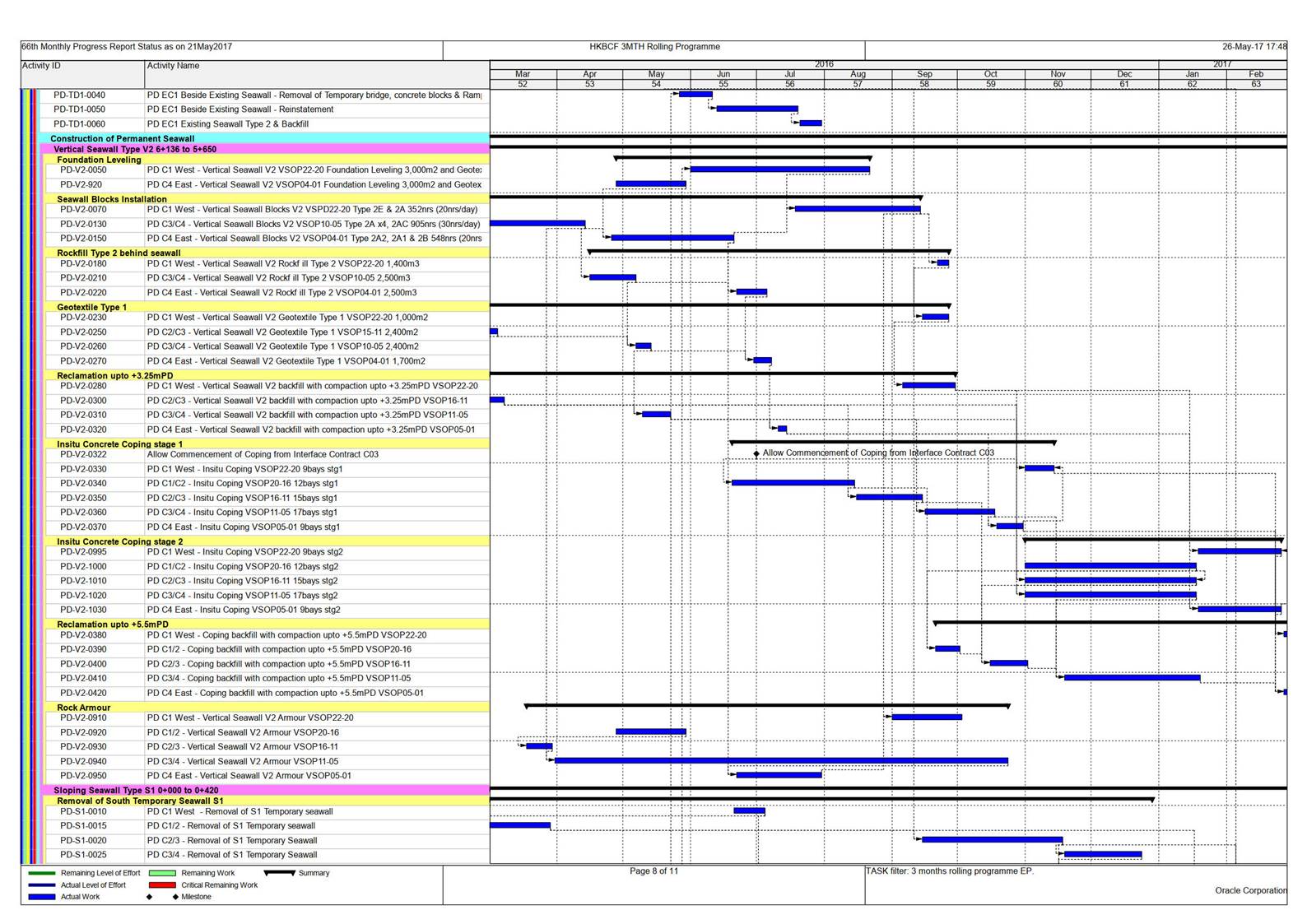This screenshot has width=1307, height=924.
Task: Click the Remaining Work green legend swatch
Action: (162, 873)
